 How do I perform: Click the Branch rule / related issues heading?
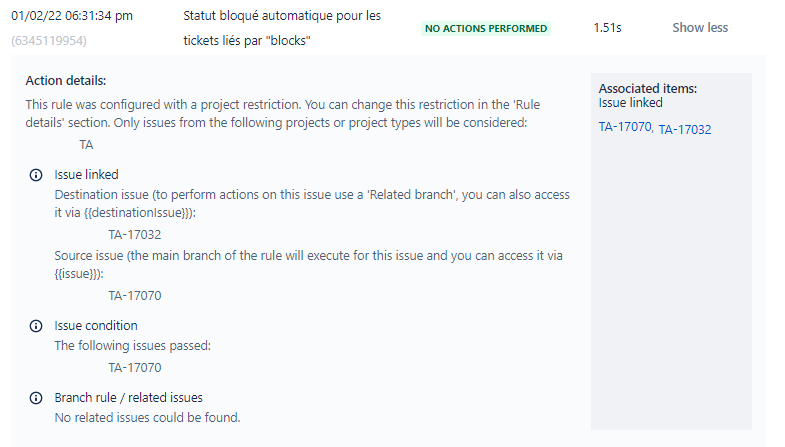[129, 398]
